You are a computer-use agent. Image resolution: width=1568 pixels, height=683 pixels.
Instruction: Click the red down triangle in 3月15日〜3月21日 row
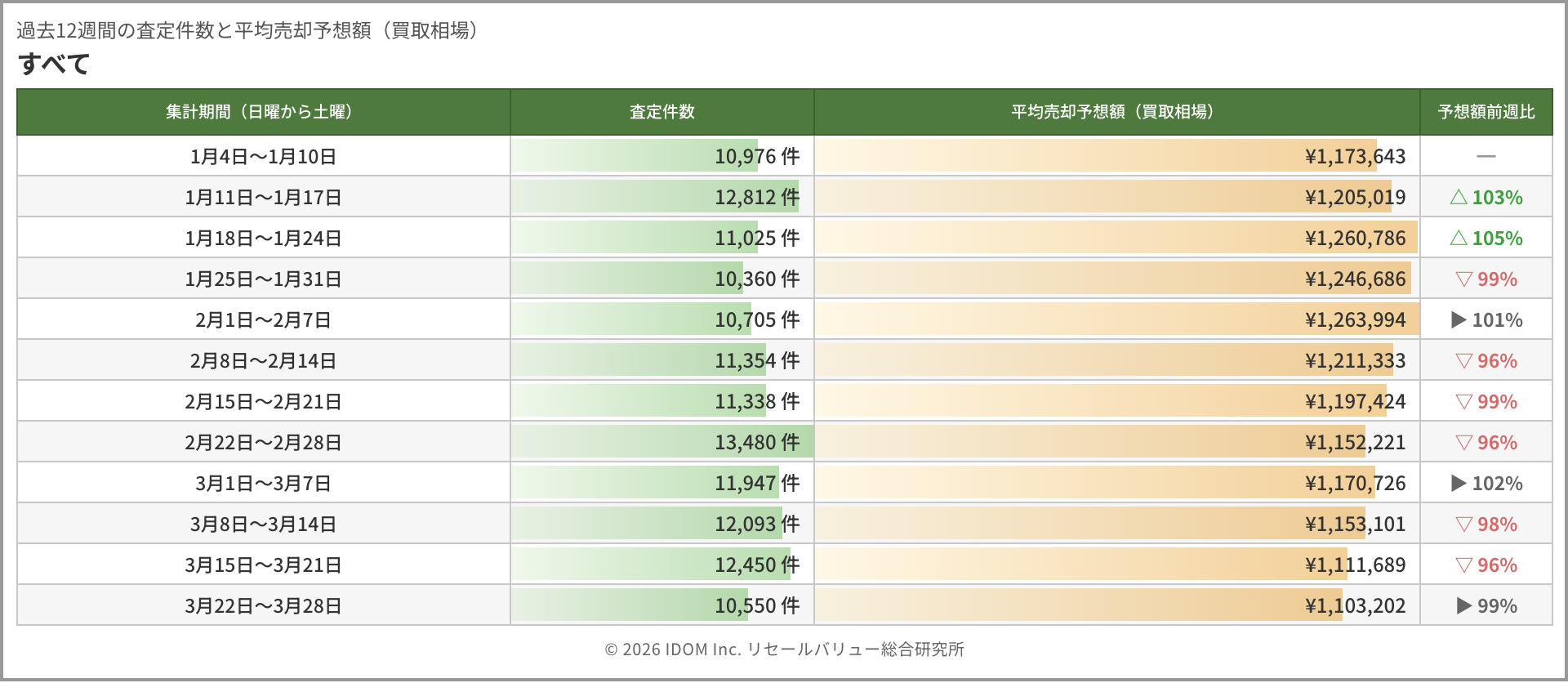tap(1463, 565)
